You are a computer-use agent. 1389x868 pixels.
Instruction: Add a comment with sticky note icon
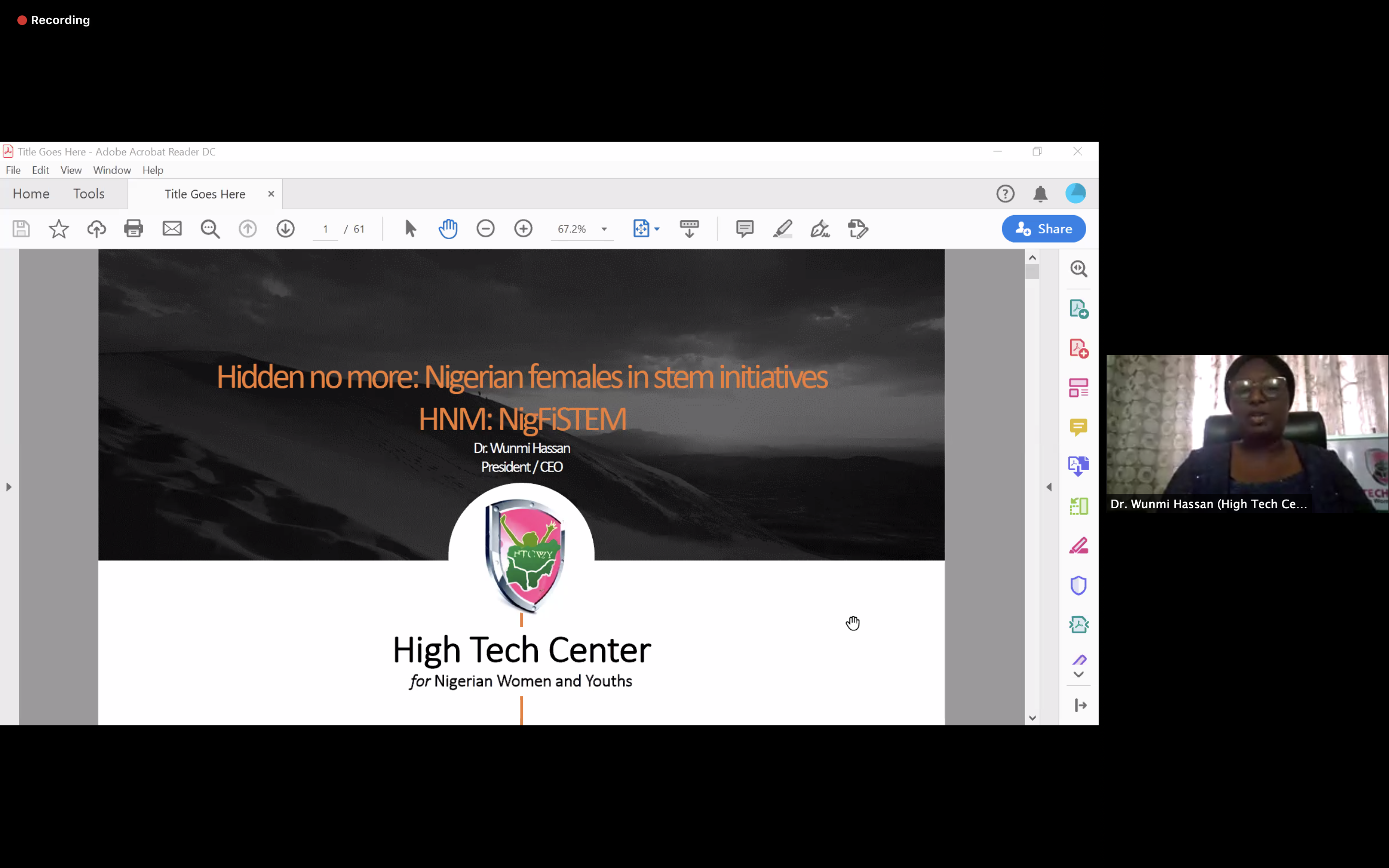745,229
